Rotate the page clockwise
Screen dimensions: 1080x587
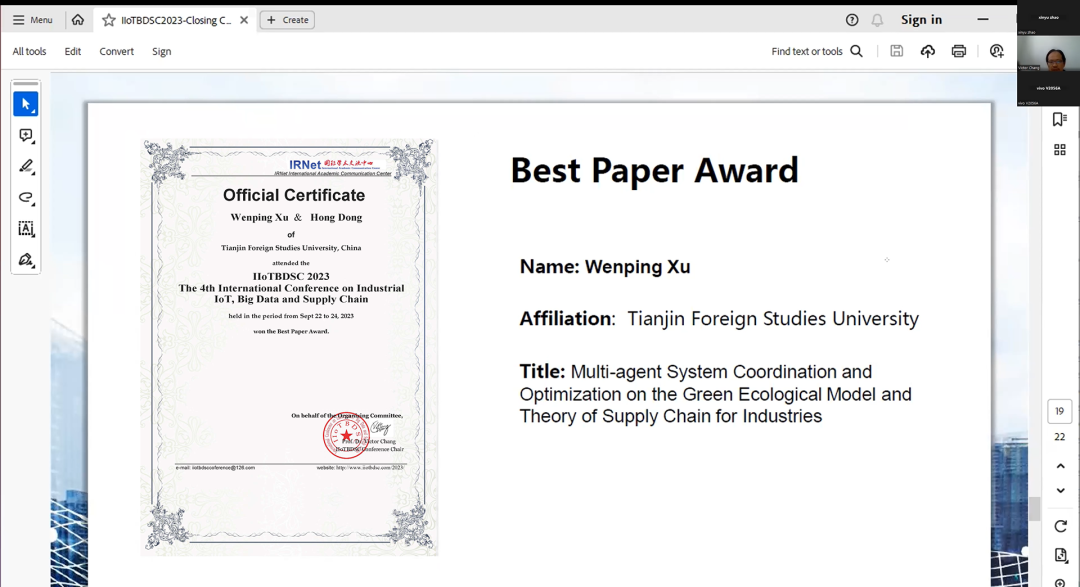tap(1060, 526)
